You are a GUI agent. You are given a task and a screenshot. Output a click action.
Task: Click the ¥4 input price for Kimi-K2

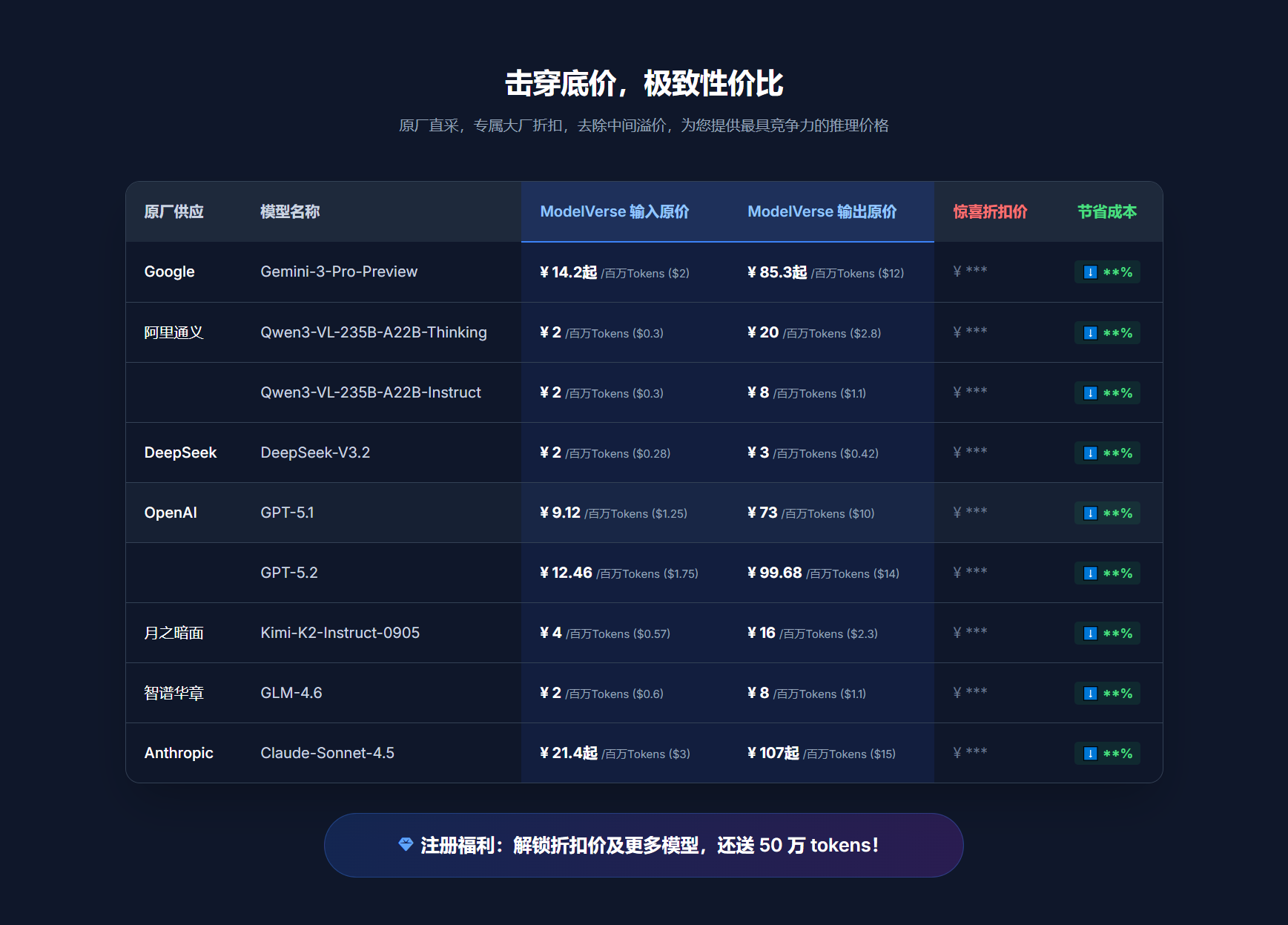[x=551, y=633]
